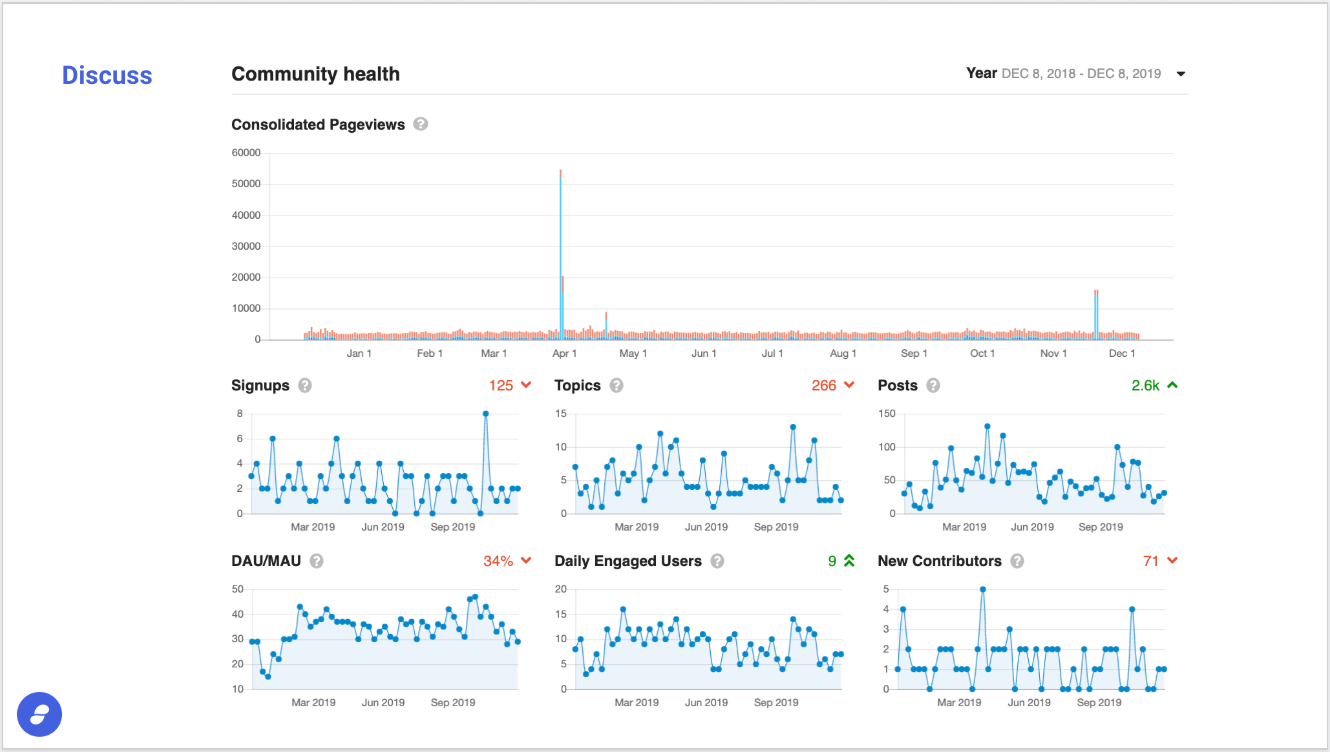The width and height of the screenshot is (1330, 752).
Task: Click the Consolidated Pageviews help icon
Action: (421, 124)
